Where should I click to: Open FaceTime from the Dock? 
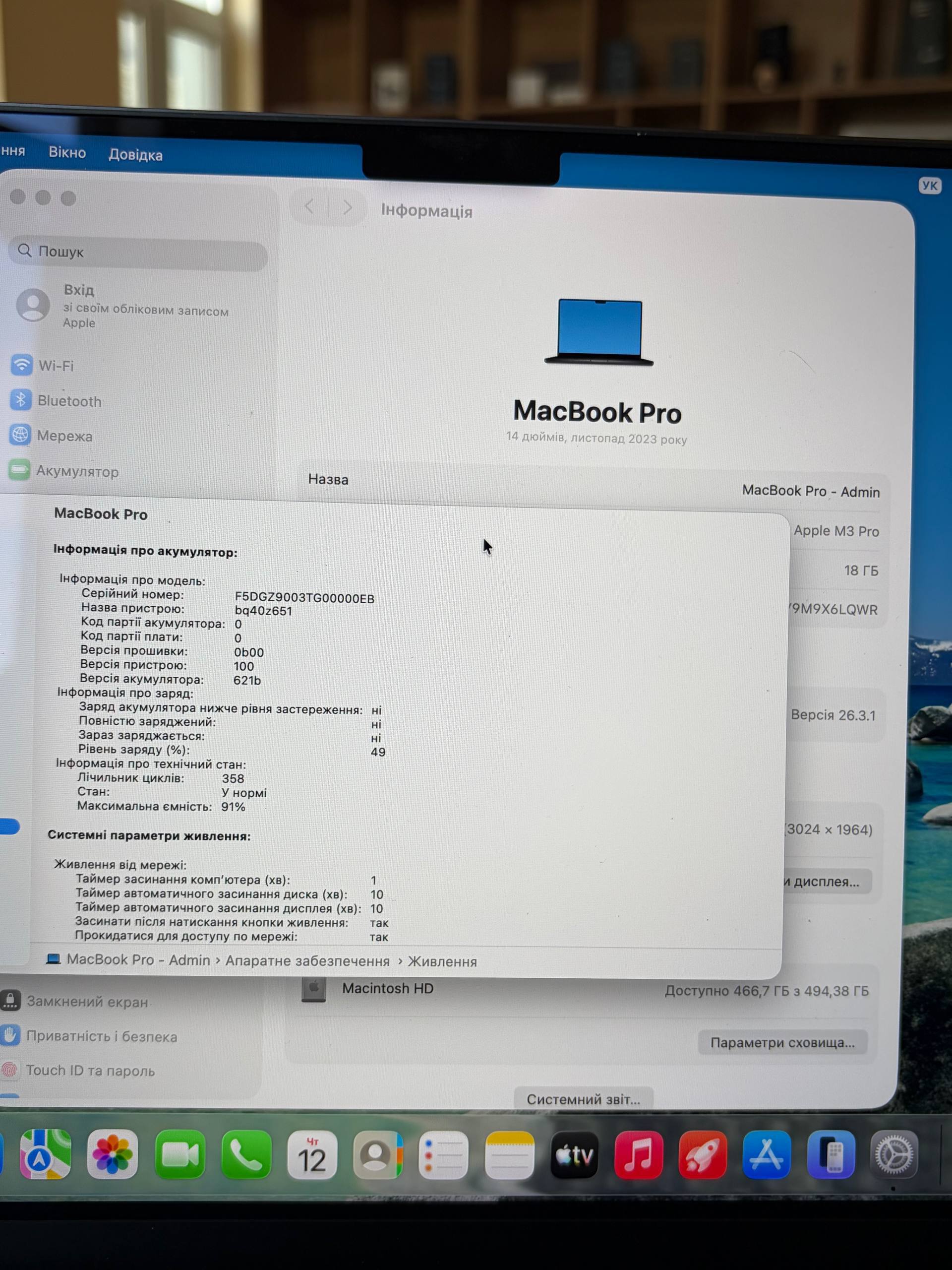click(179, 1154)
